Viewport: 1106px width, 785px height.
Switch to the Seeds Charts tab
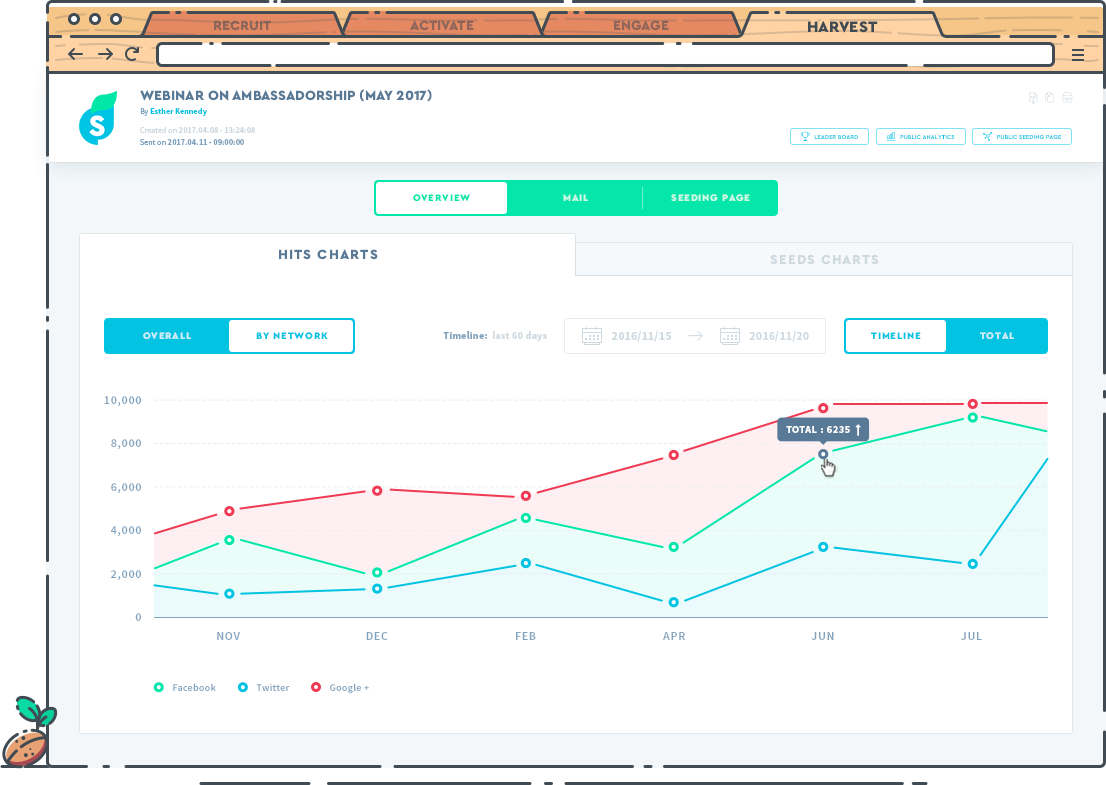823,260
